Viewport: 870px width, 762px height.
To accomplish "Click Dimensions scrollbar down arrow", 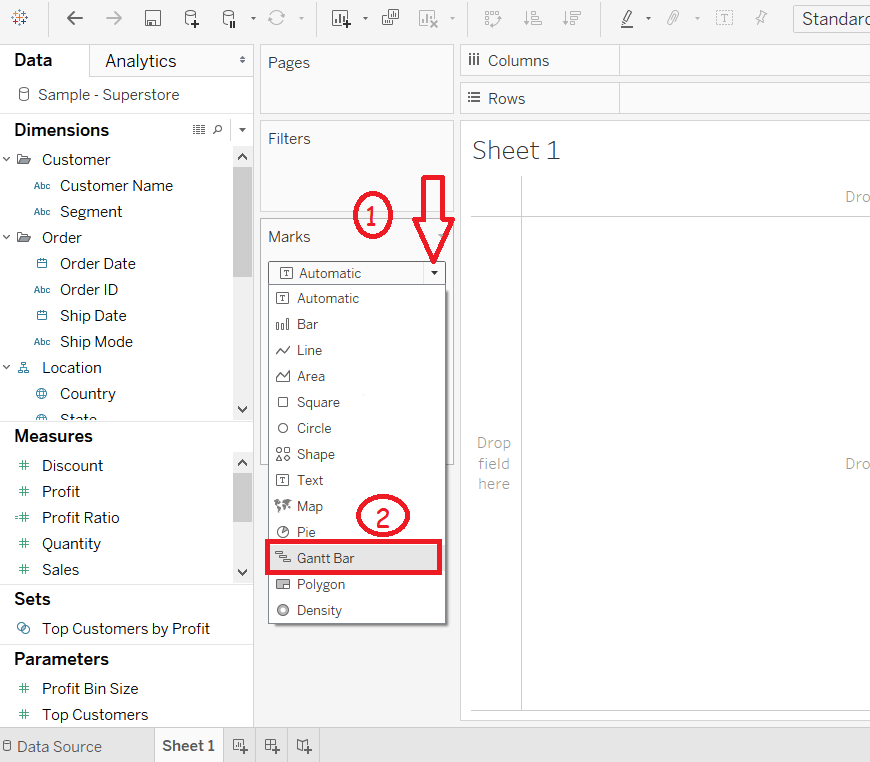I will tap(242, 409).
